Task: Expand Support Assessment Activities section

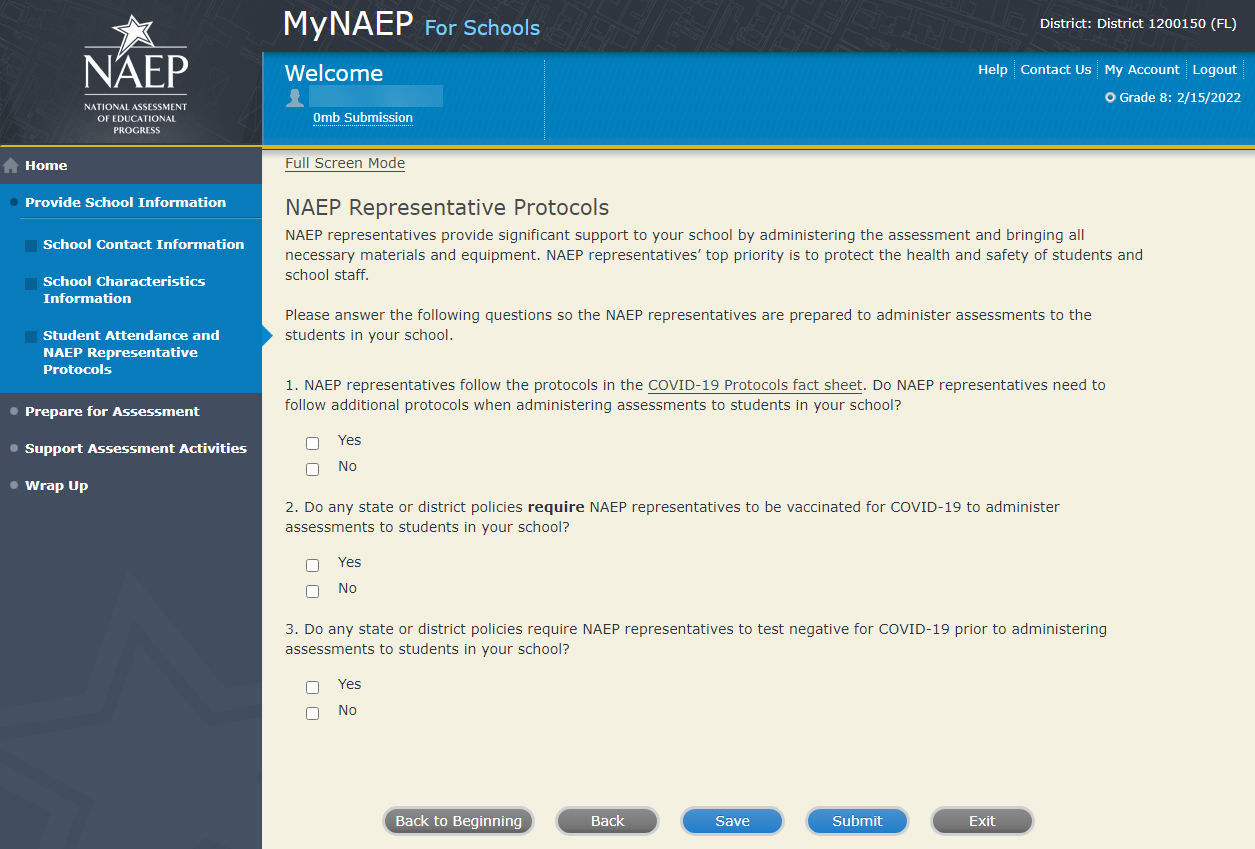Action: [x=135, y=449]
